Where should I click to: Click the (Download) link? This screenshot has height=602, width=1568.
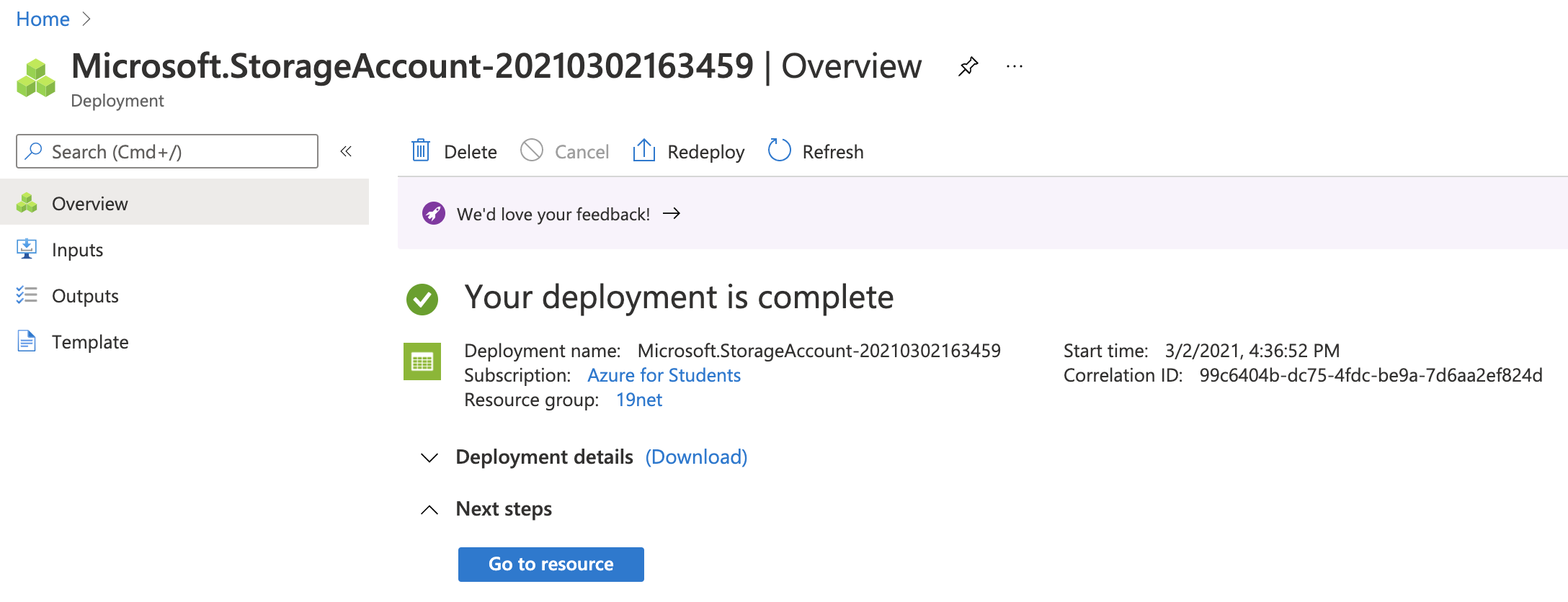696,457
